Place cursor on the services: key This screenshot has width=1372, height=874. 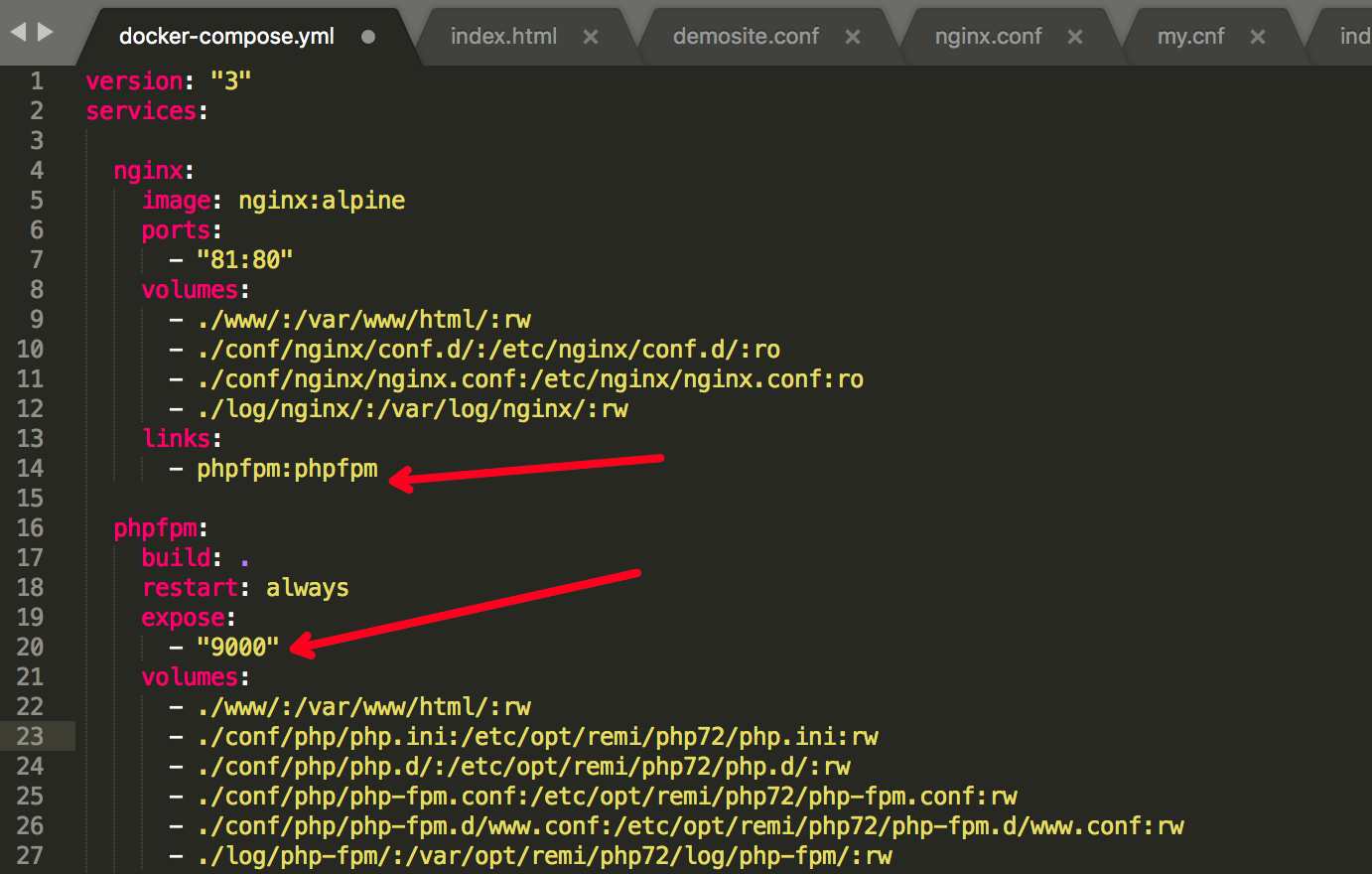(147, 110)
